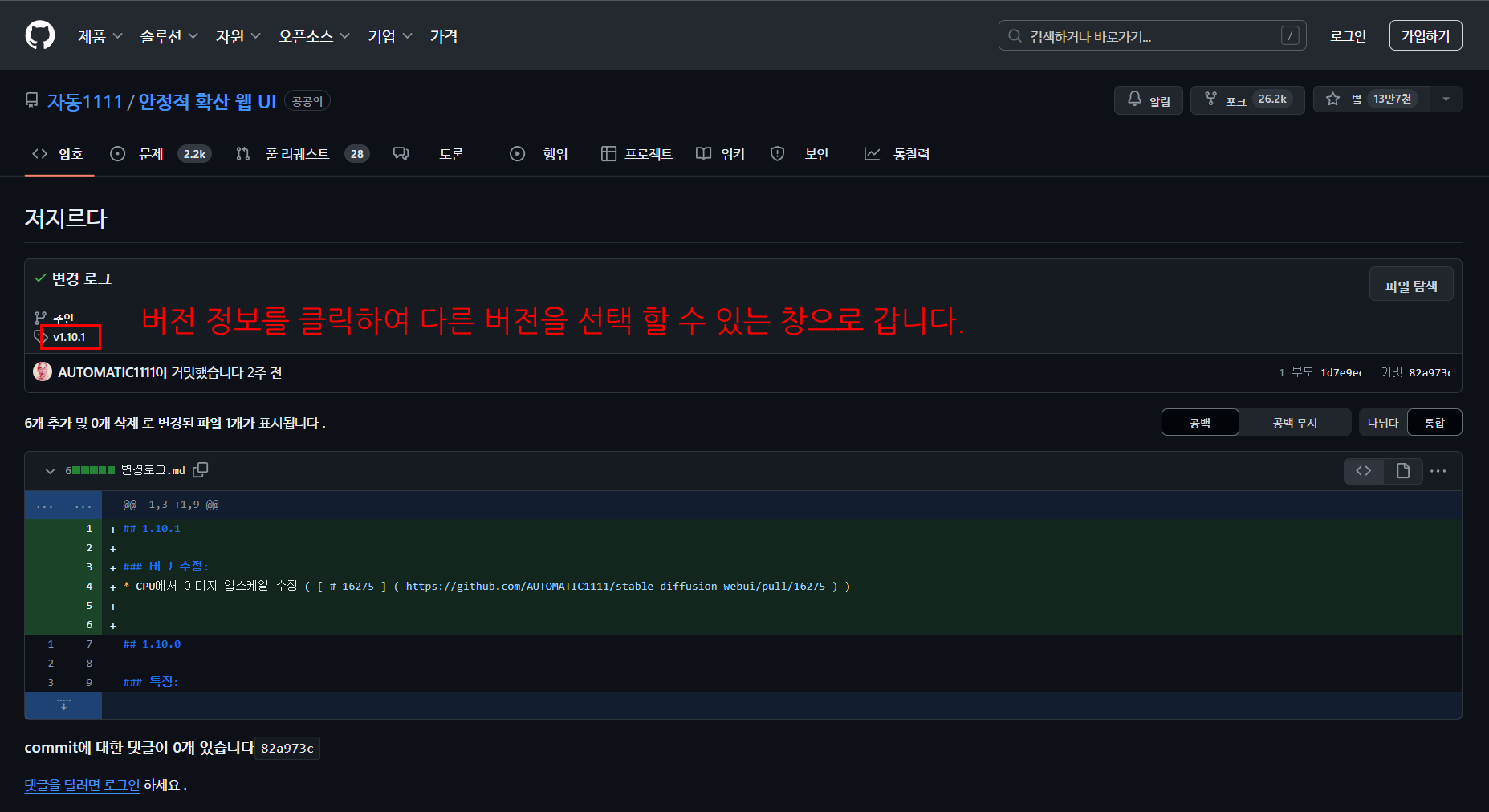Image resolution: width=1489 pixels, height=812 pixels.
Task: Expand the 자원 menu
Action: tap(238, 36)
